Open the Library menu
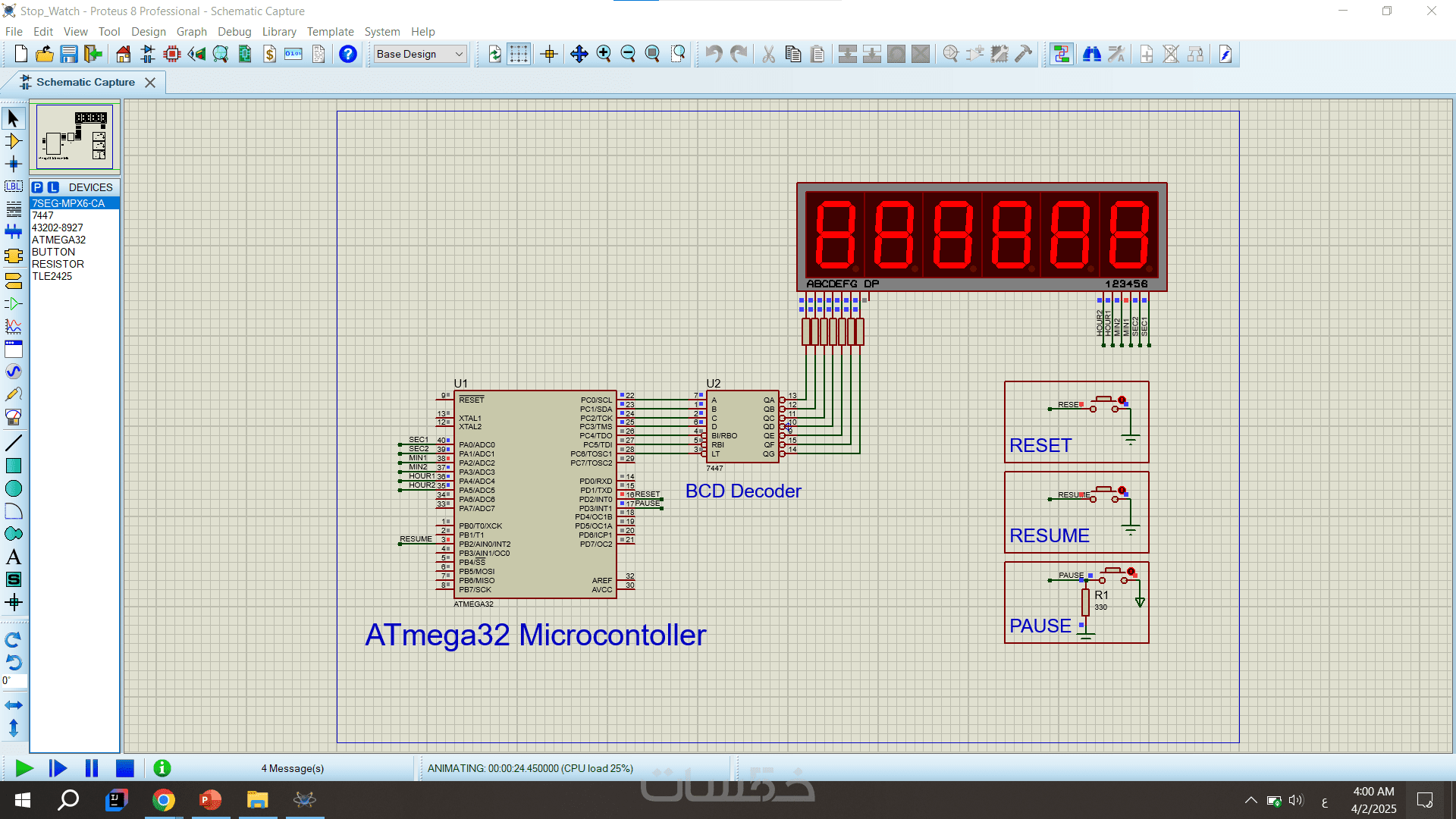 click(278, 32)
